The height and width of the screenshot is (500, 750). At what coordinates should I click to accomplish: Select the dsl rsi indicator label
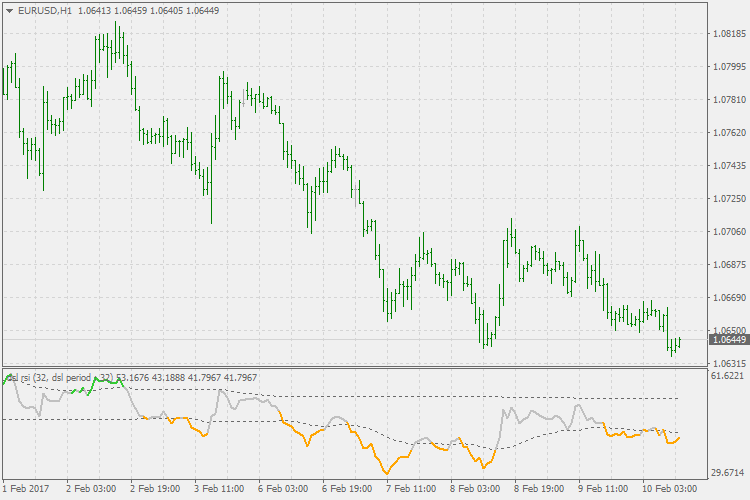coord(60,377)
